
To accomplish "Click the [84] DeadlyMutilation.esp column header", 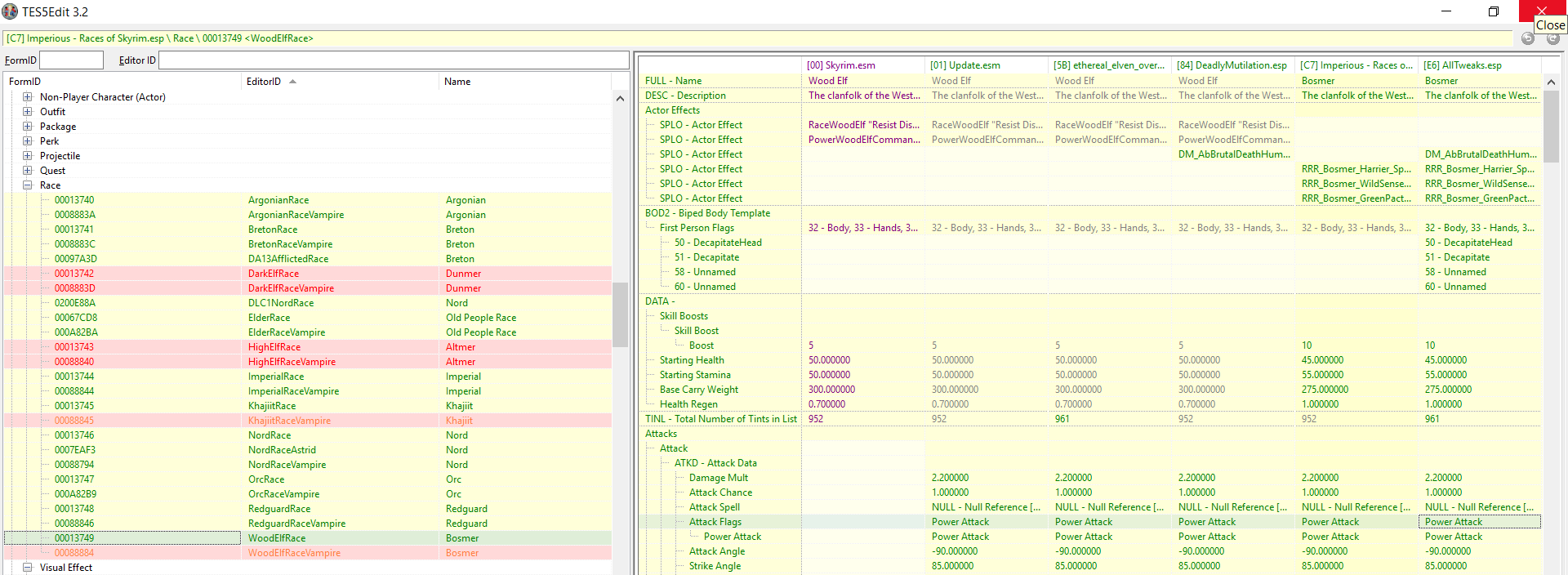I will pos(1233,65).
